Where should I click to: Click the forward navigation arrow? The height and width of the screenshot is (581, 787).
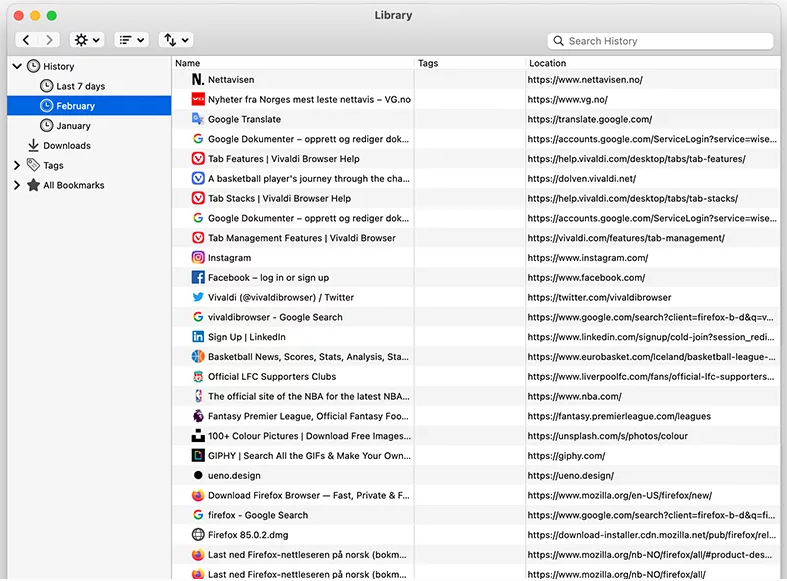(x=49, y=40)
